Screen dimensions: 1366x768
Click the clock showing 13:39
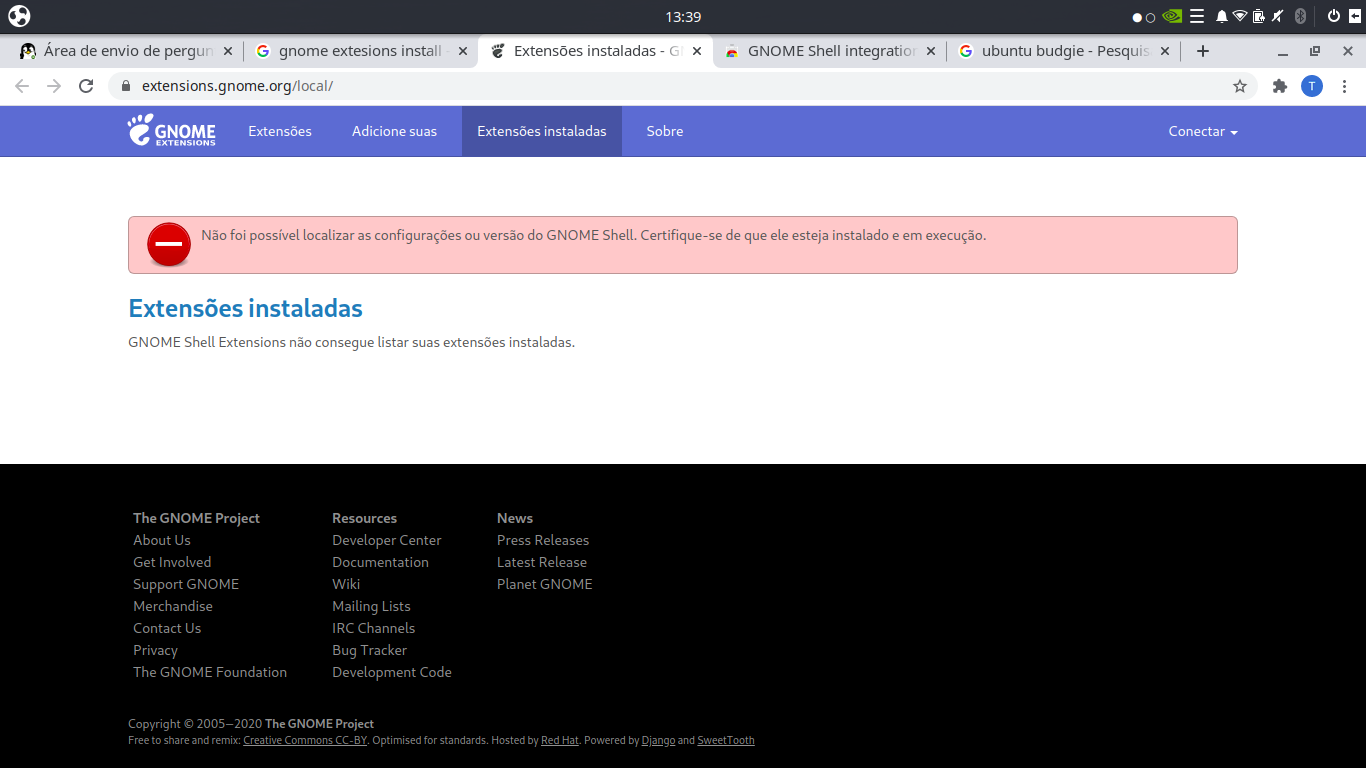pos(683,17)
